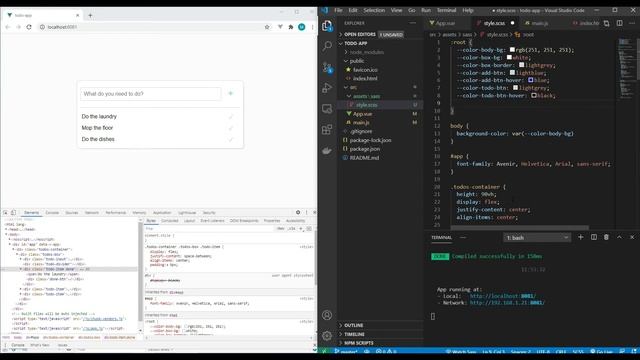
Task: Reload the page in Chrome
Action: tap(29, 27)
